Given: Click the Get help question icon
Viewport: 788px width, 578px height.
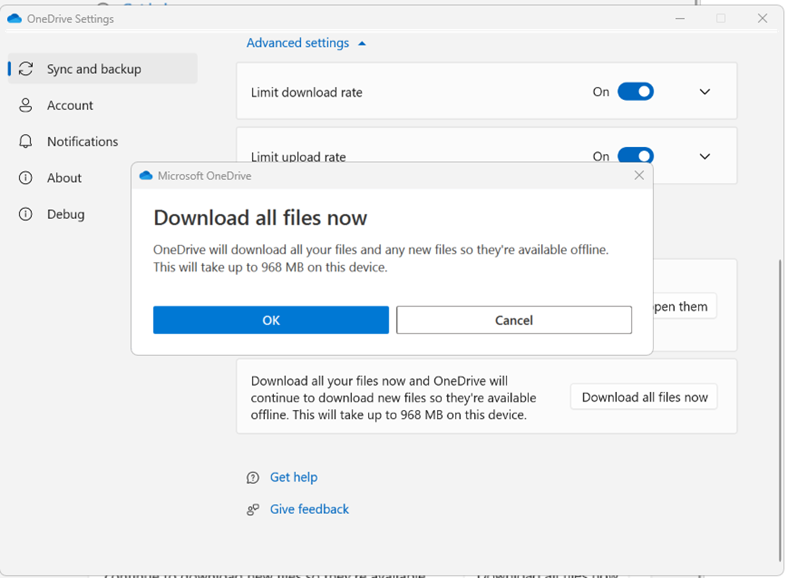Looking at the screenshot, I should pos(253,477).
